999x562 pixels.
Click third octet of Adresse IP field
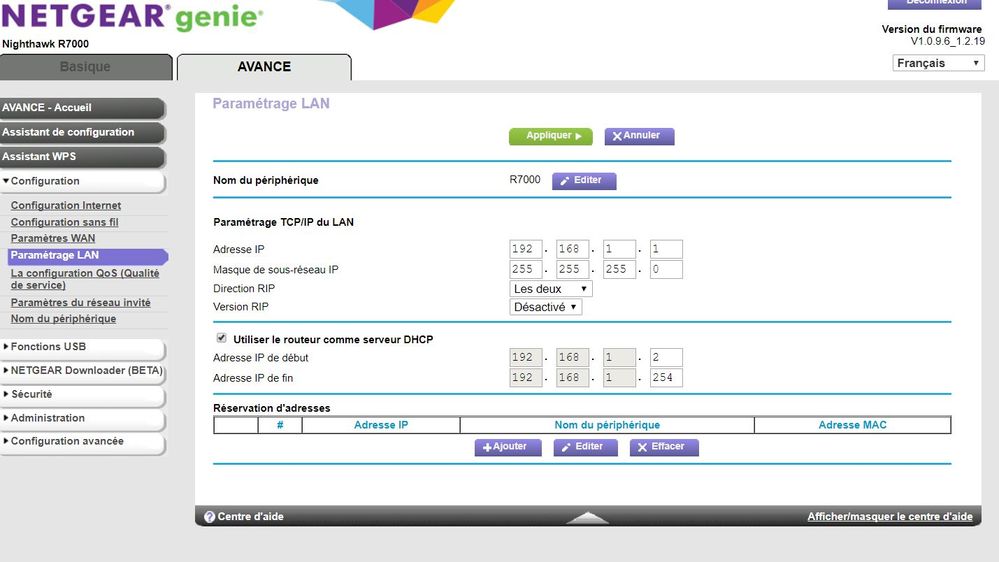pos(619,249)
